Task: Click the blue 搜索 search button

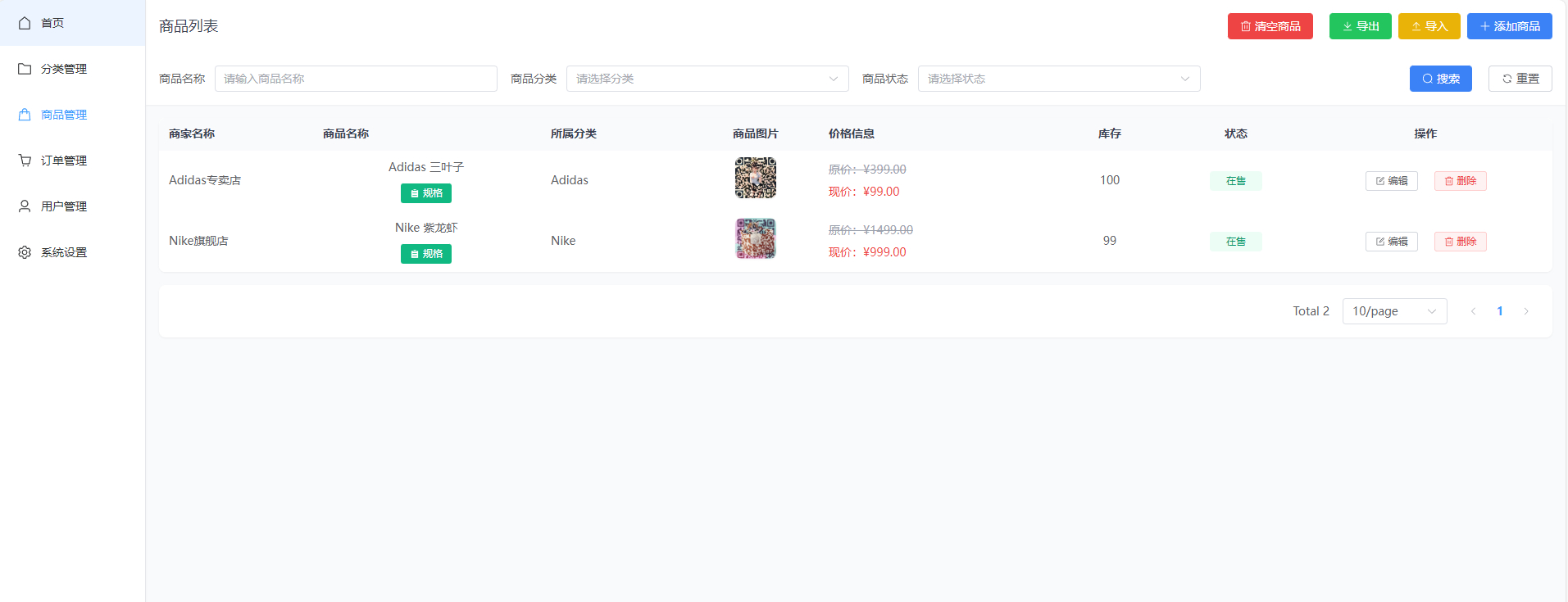Action: click(x=1440, y=79)
